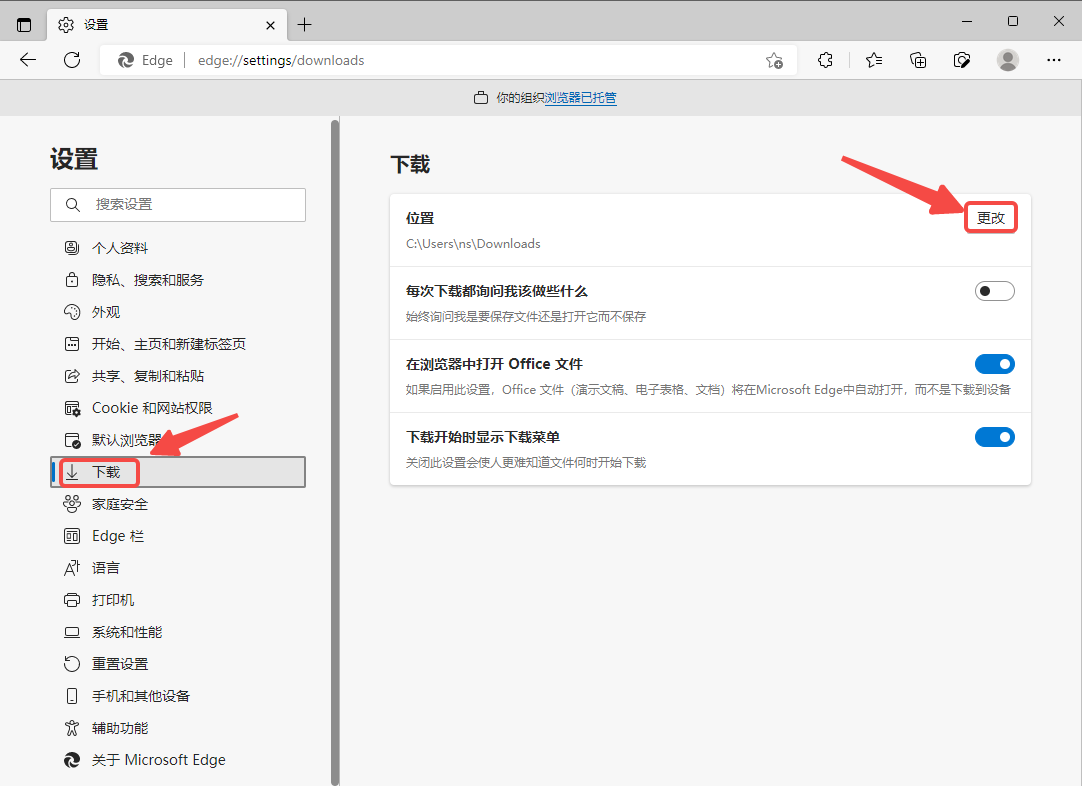Open 系统和性能 settings section

(x=178, y=632)
